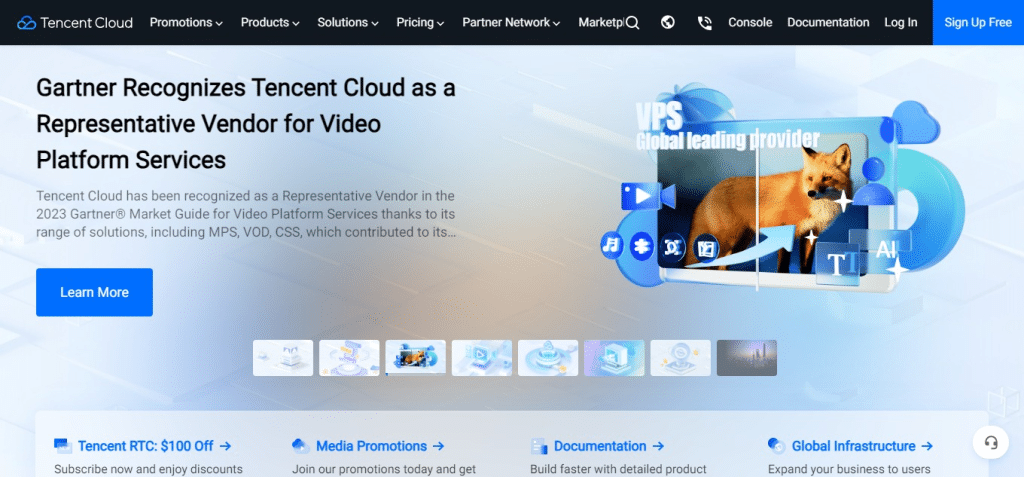The height and width of the screenshot is (477, 1024).
Task: Expand the Solutions dropdown menu
Action: pos(348,23)
